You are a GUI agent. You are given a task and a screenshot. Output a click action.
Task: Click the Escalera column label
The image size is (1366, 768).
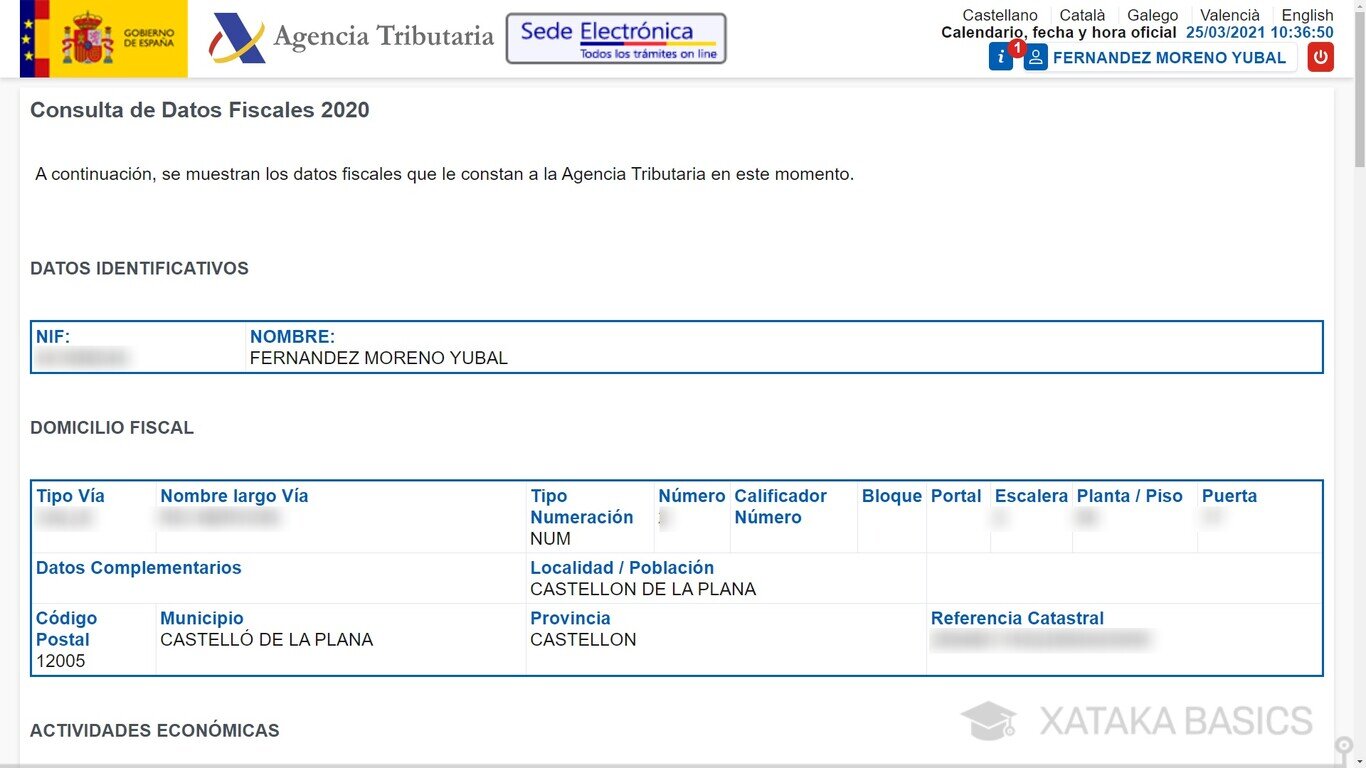point(1031,496)
